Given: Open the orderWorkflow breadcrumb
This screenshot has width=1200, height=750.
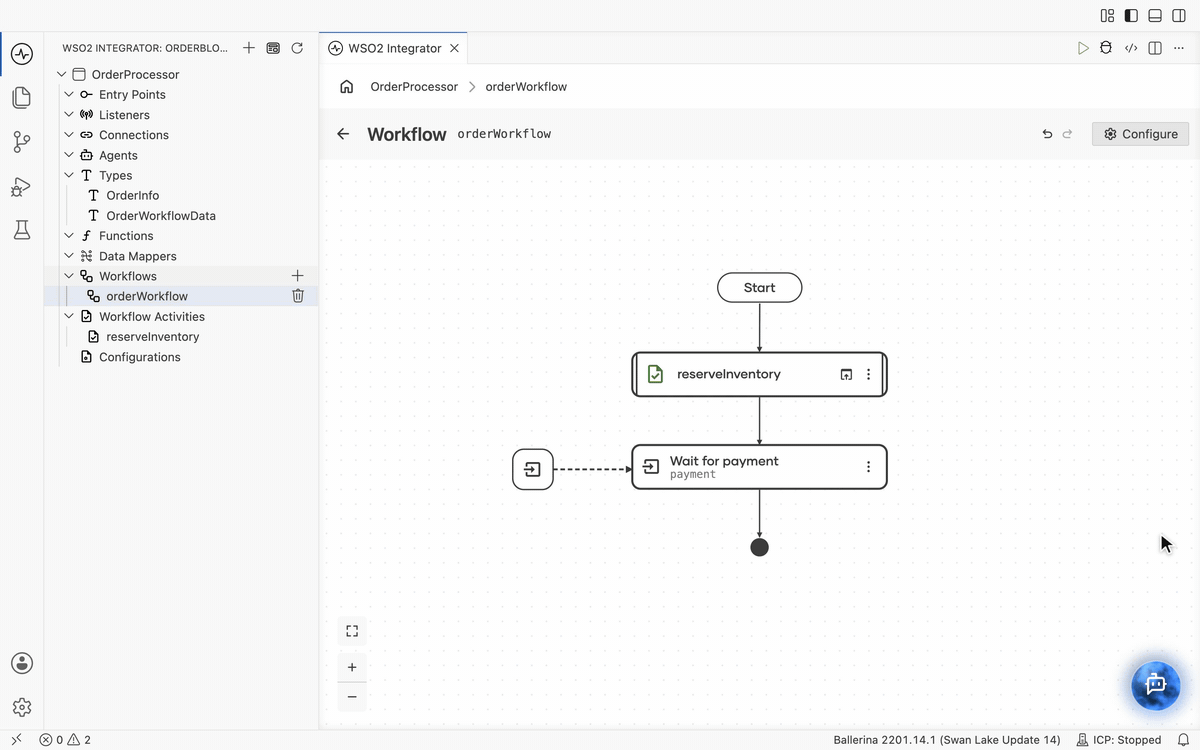Looking at the screenshot, I should coord(526,86).
